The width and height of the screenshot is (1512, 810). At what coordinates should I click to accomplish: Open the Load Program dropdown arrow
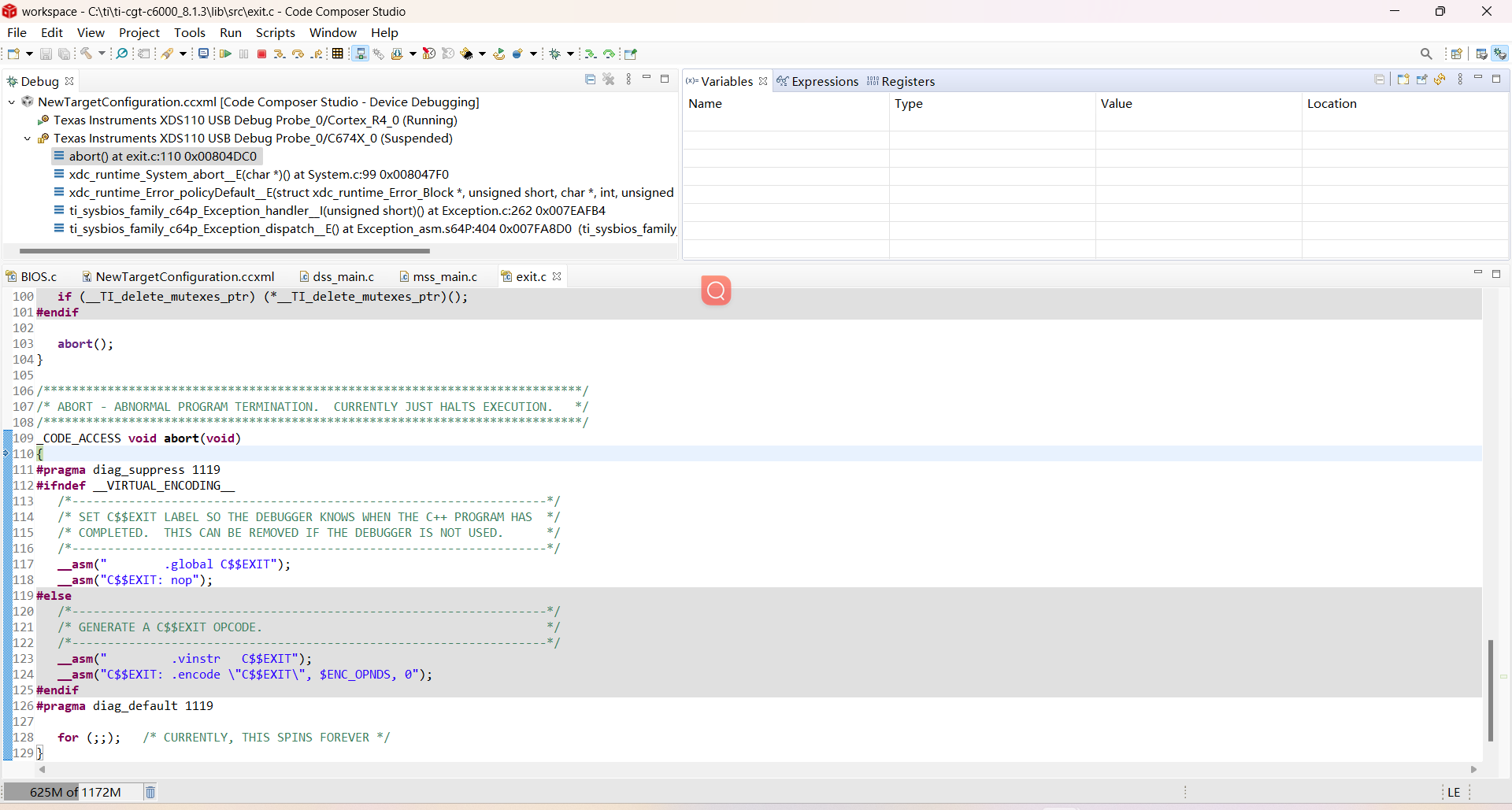tap(413, 54)
